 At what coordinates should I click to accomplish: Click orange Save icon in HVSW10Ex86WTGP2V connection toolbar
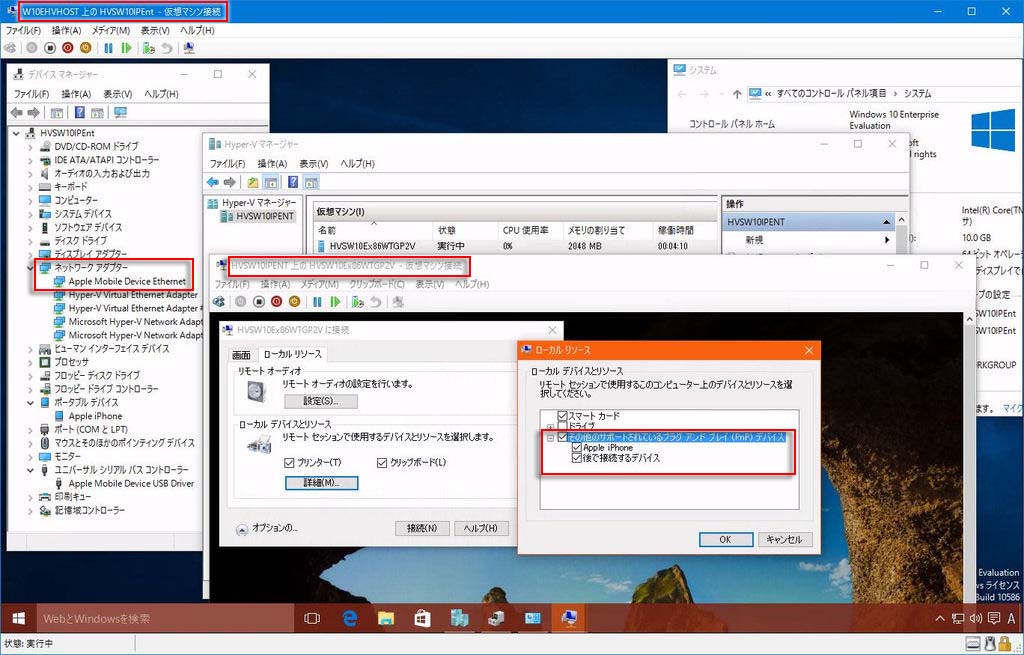tap(295, 302)
